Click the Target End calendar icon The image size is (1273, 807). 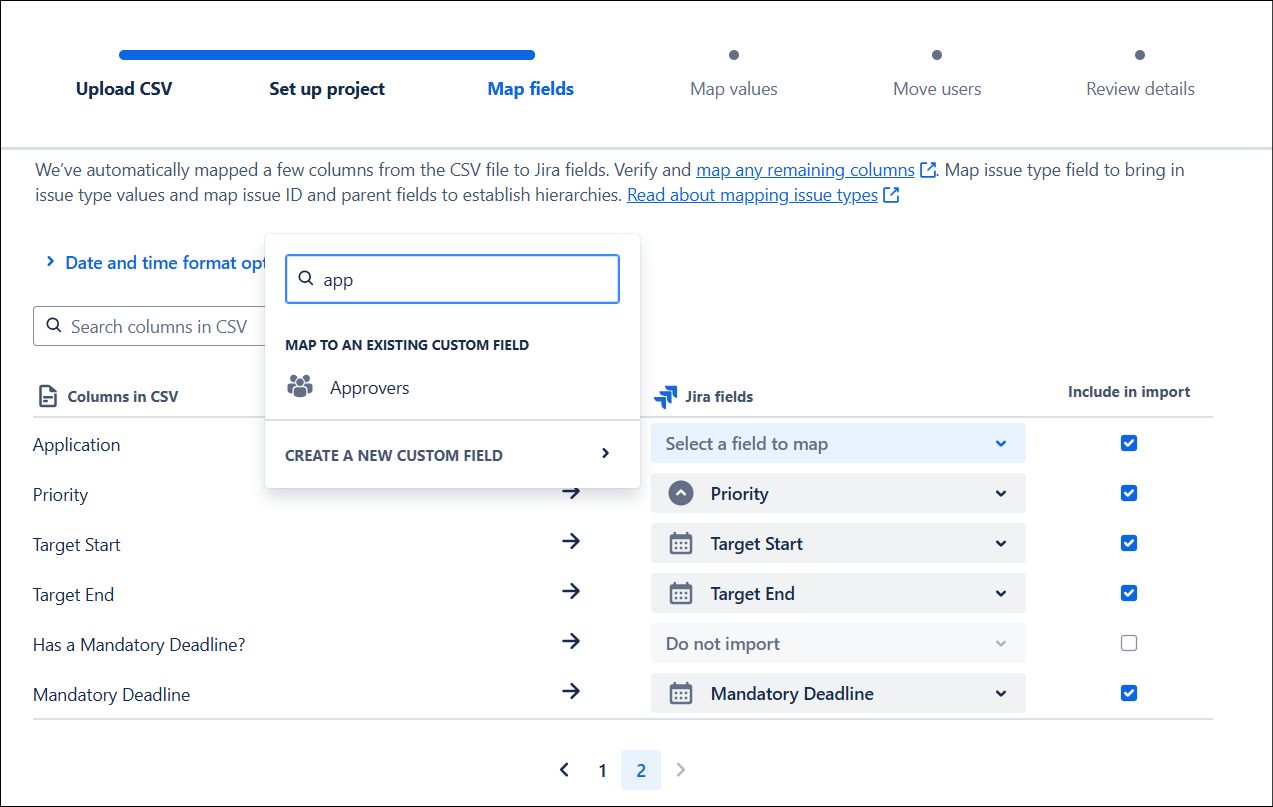(681, 594)
